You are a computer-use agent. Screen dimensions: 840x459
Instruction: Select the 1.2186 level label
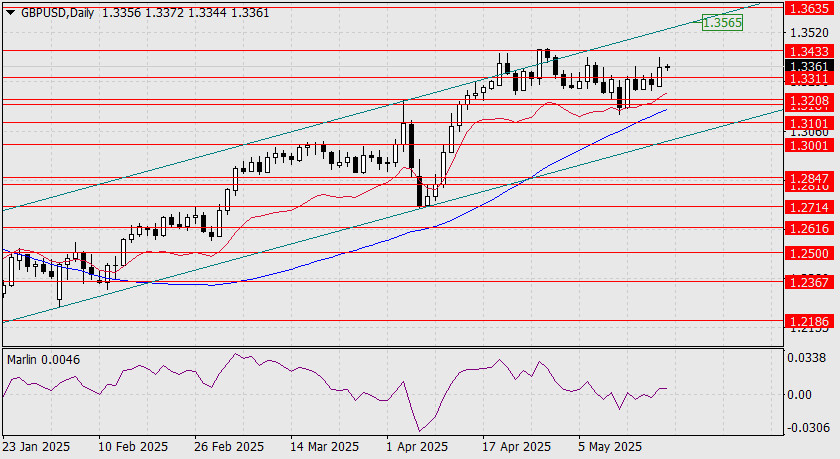(809, 321)
